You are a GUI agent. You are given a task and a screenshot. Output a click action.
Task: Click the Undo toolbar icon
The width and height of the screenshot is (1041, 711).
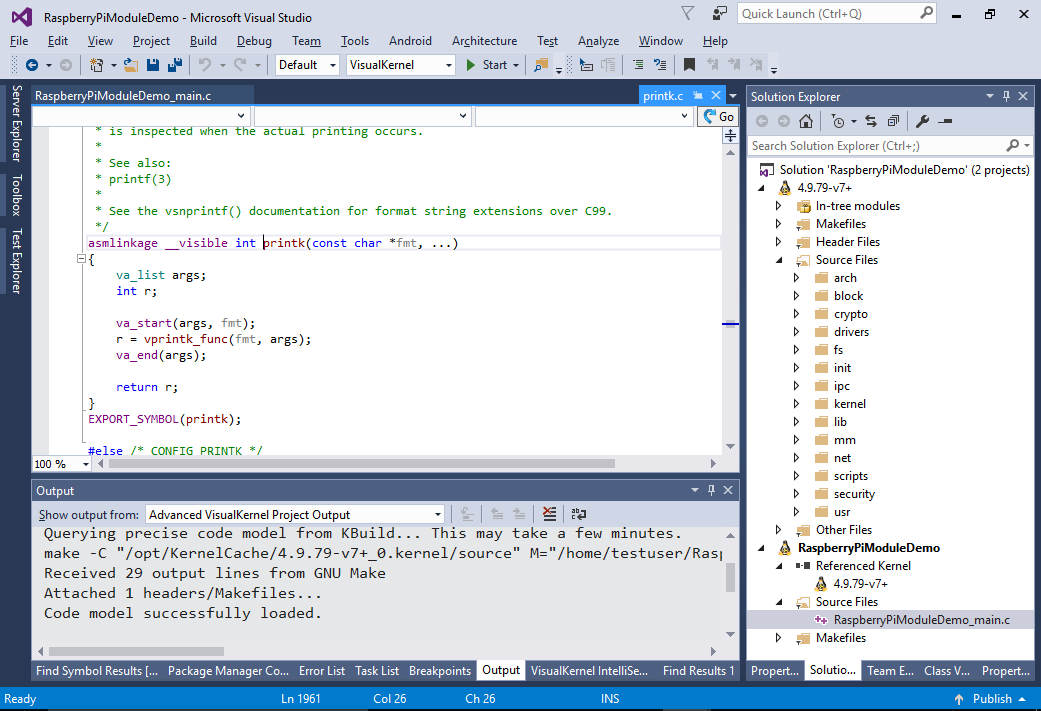[x=205, y=65]
